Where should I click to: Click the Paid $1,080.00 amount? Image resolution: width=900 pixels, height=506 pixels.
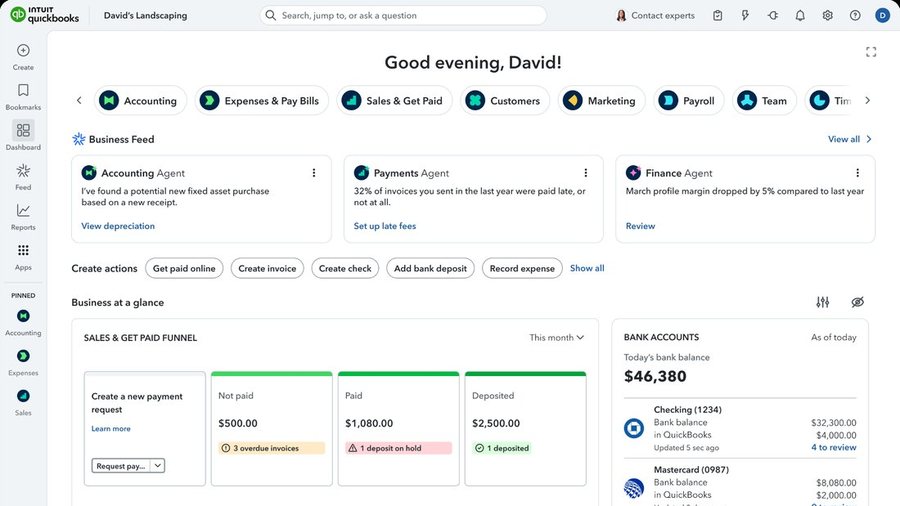click(369, 423)
